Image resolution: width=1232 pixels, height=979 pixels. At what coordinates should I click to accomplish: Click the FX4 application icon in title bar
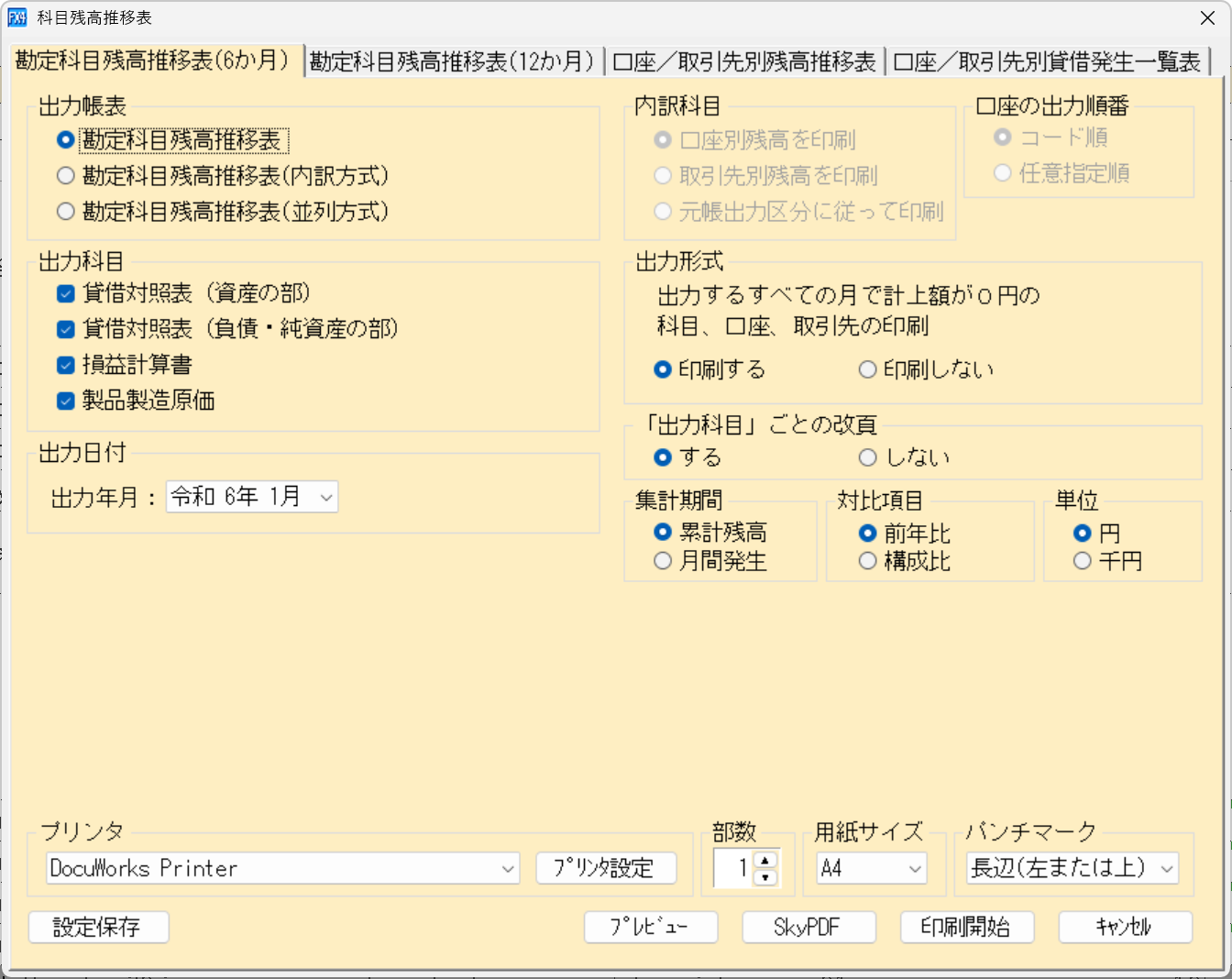tap(16, 17)
